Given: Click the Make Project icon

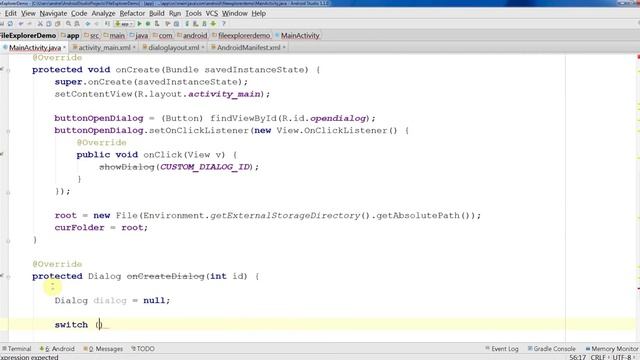Looking at the screenshot, I should click(107, 24).
